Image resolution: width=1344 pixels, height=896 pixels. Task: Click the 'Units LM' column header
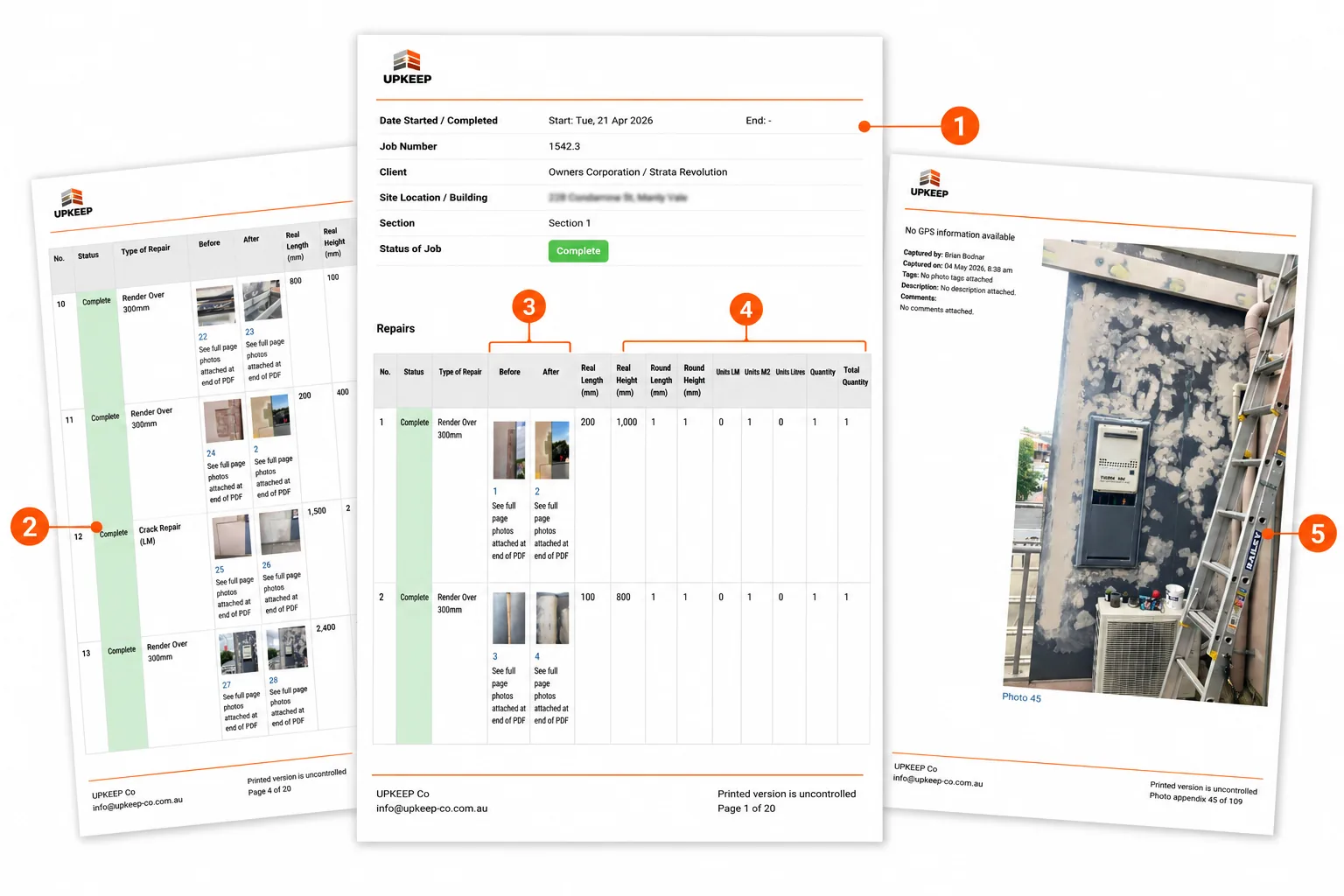coord(727,372)
